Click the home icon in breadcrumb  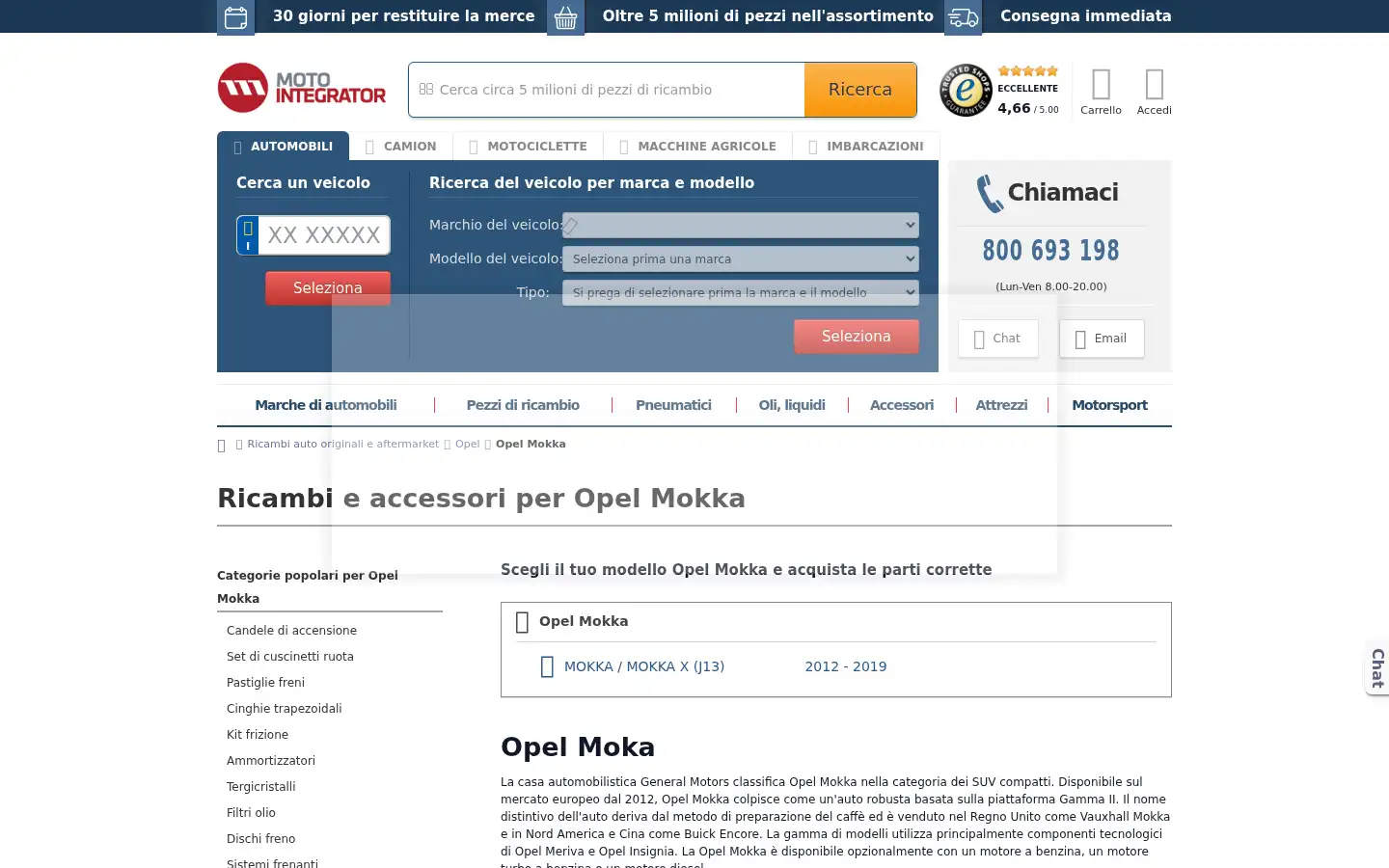point(222,446)
